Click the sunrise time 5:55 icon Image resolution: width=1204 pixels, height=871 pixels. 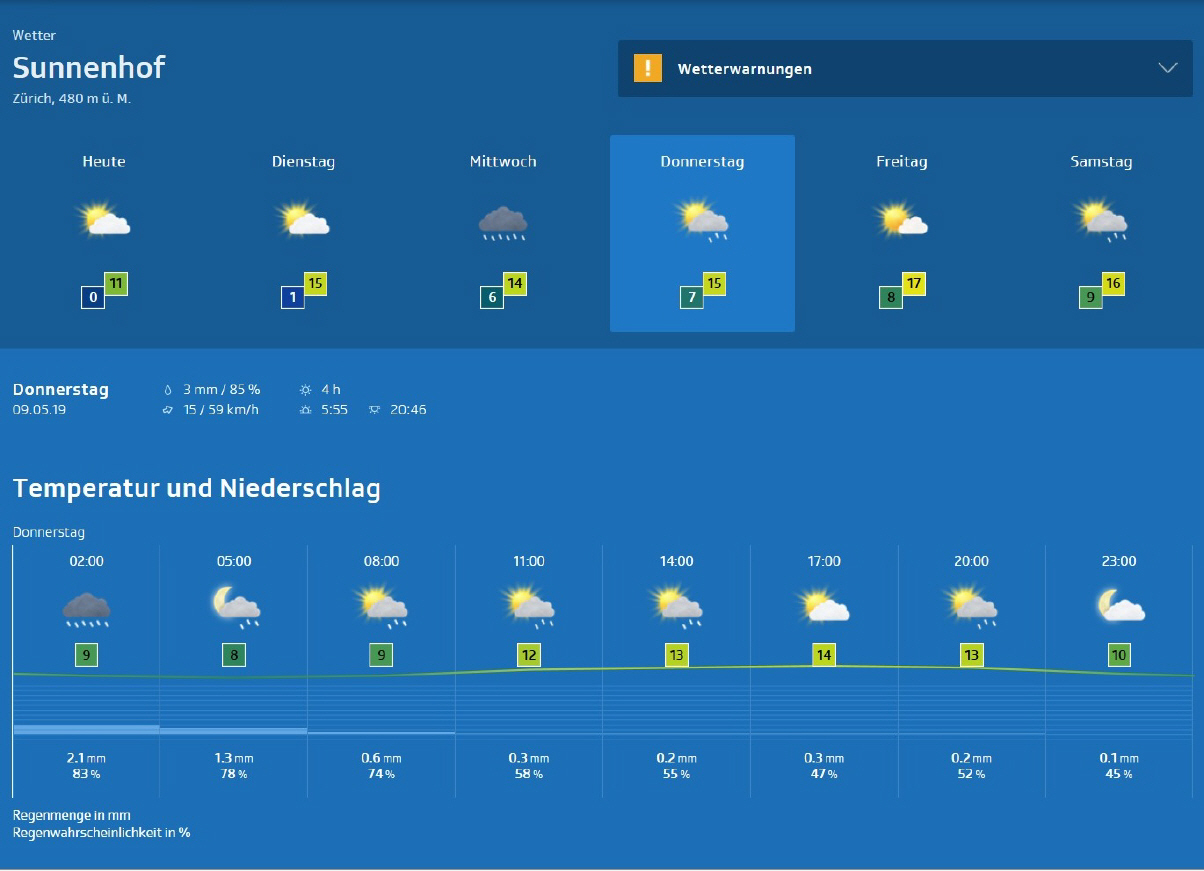tap(306, 410)
